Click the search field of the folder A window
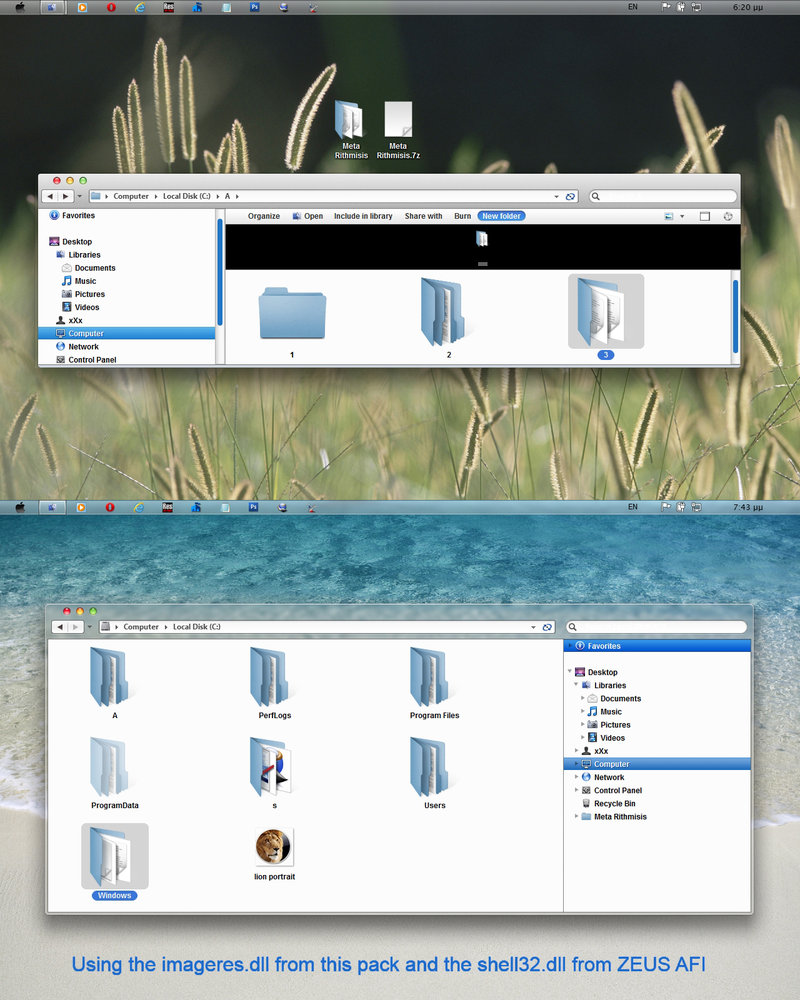This screenshot has height=1000, width=800. 662,196
